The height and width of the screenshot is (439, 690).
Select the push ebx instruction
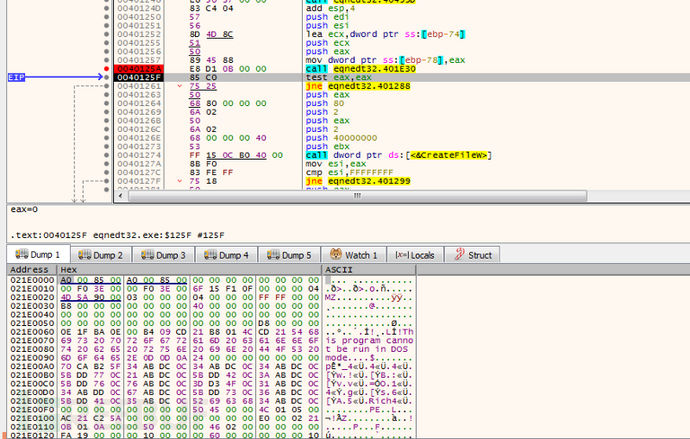coord(328,146)
